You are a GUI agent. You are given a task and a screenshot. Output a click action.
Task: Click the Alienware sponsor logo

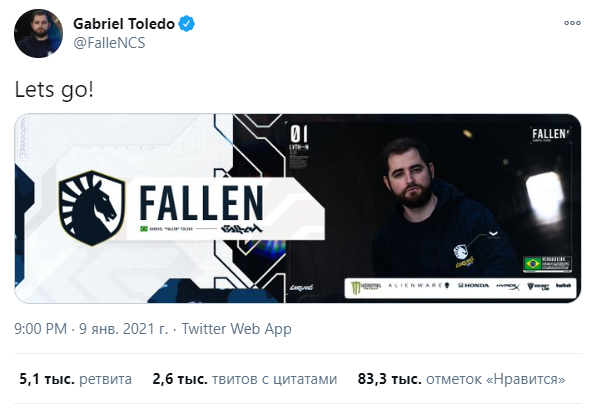pos(418,285)
